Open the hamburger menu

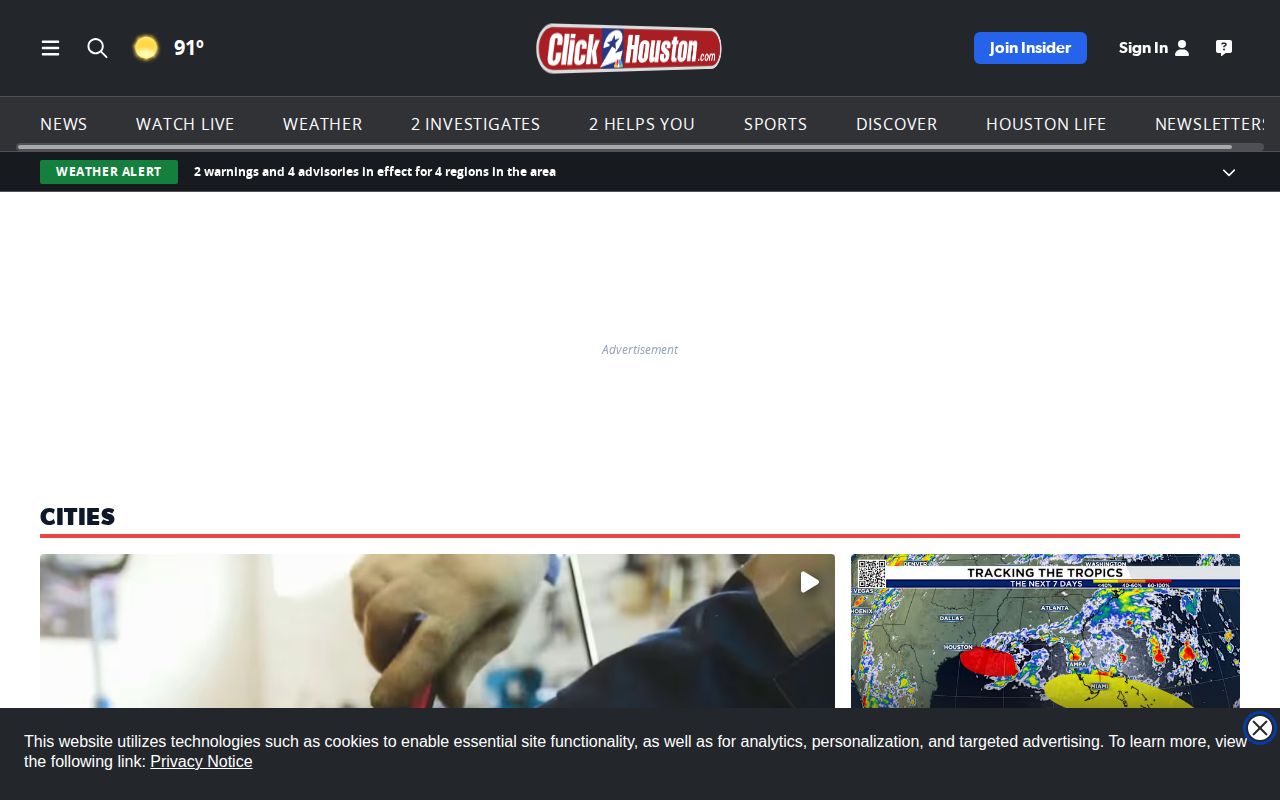click(50, 48)
